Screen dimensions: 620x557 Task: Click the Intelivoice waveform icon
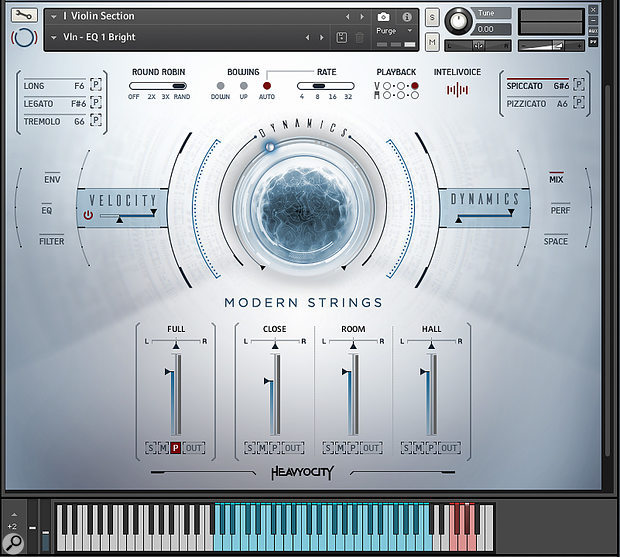(x=457, y=90)
